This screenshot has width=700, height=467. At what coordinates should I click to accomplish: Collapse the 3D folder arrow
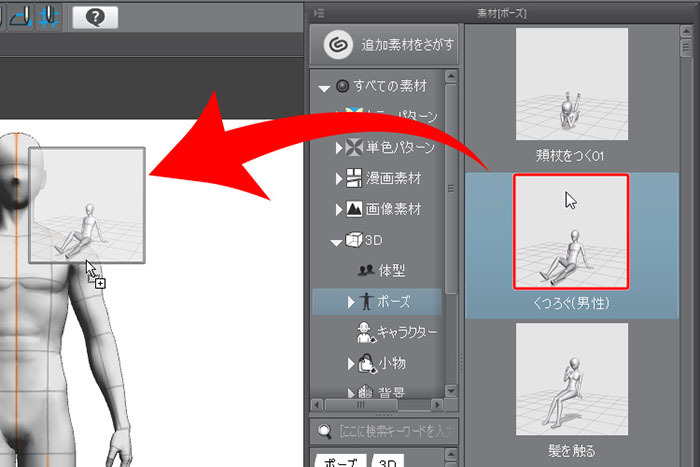coord(336,242)
